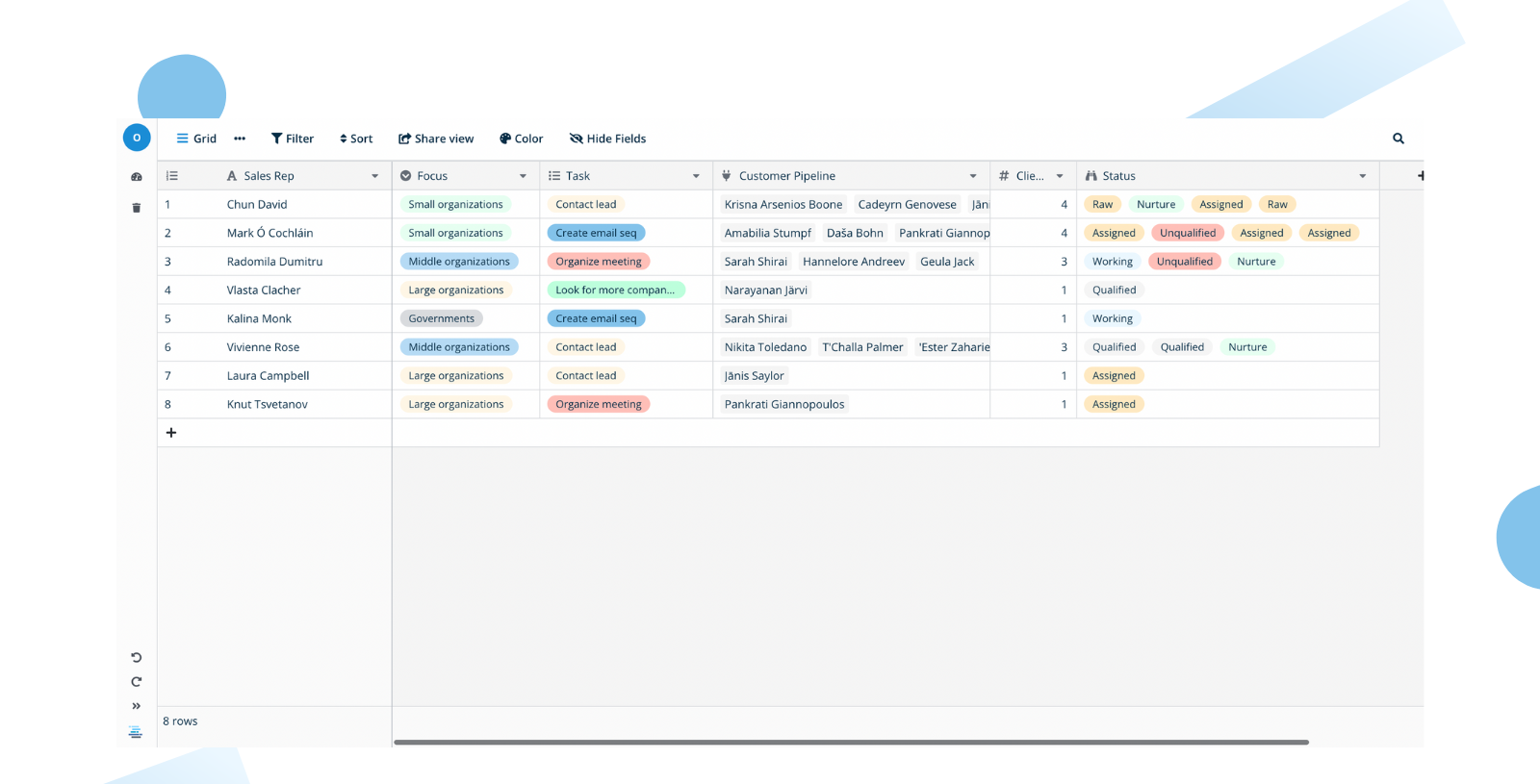Click Share view button
1540x784 pixels.
click(x=436, y=139)
